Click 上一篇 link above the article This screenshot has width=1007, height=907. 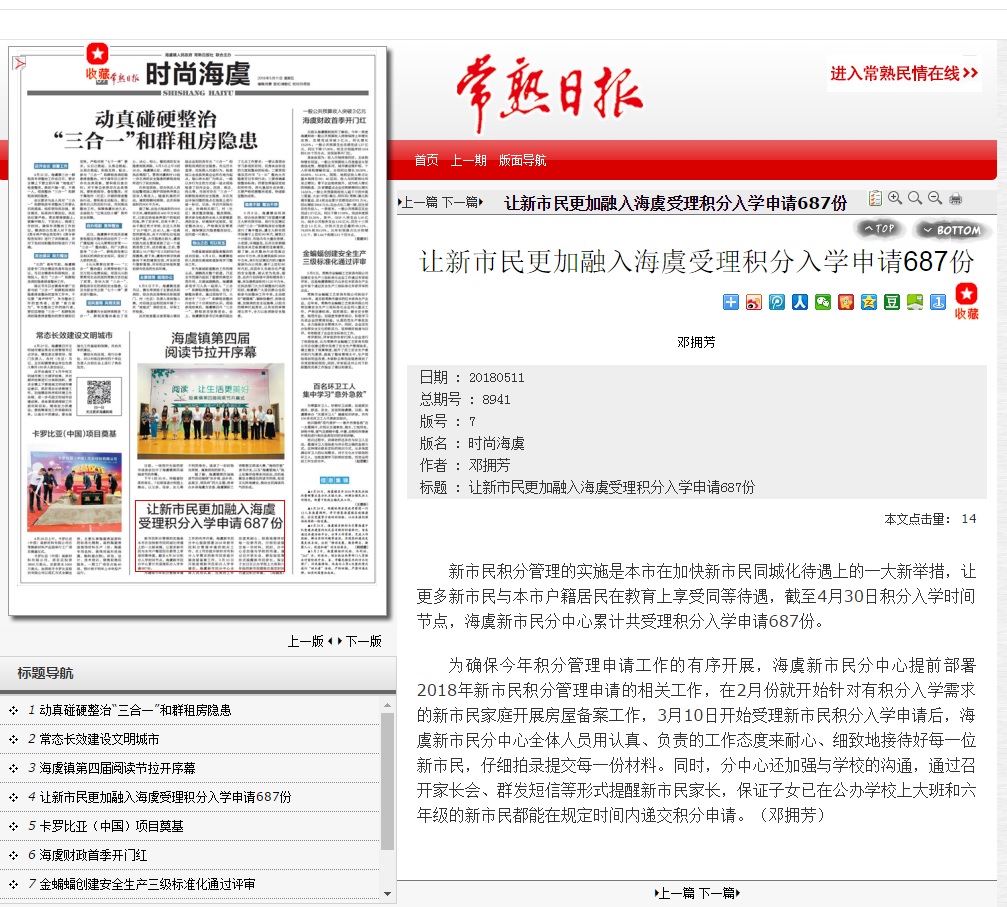(x=418, y=202)
